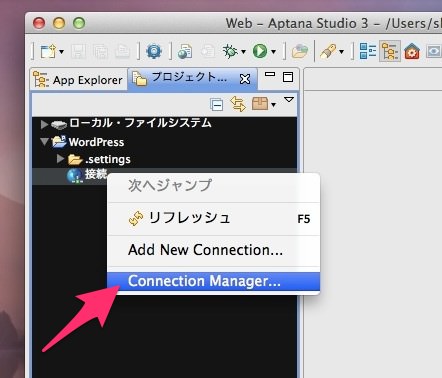
Task: Click the package box icon in view toolbar
Action: point(260,104)
